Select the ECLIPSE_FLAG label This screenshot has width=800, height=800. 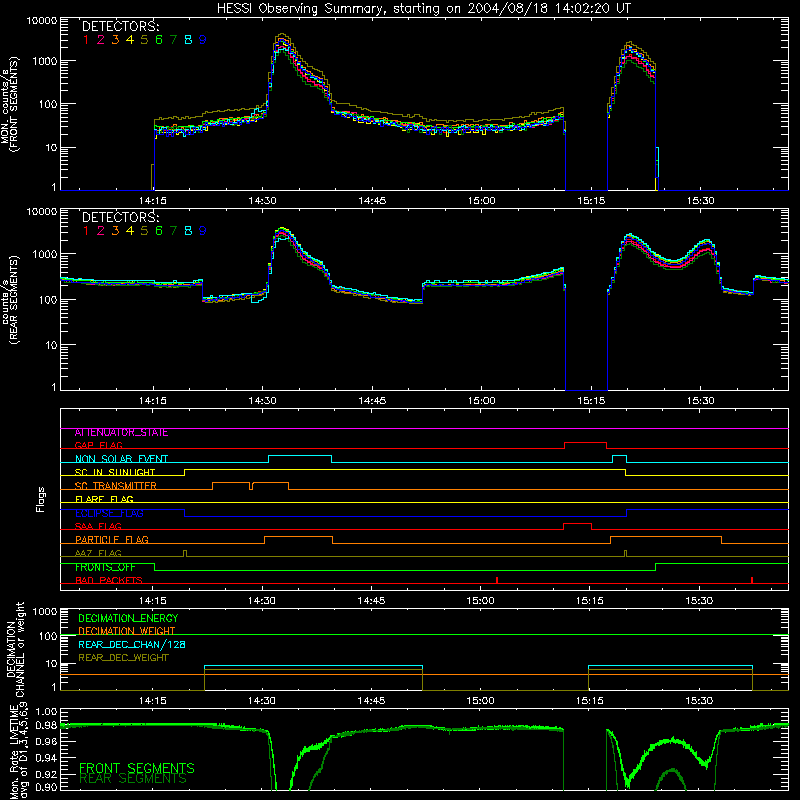(109, 513)
